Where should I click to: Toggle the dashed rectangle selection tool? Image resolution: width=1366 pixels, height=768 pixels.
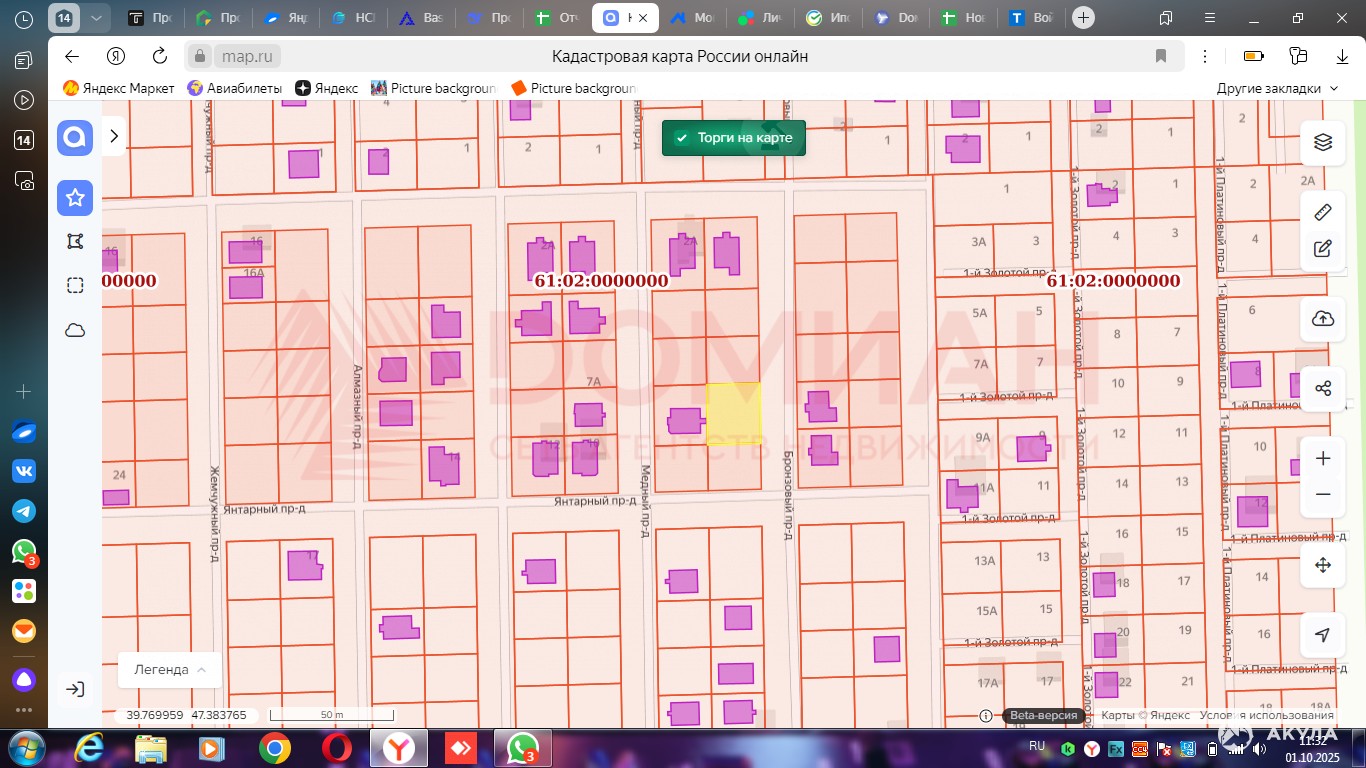coord(75,286)
